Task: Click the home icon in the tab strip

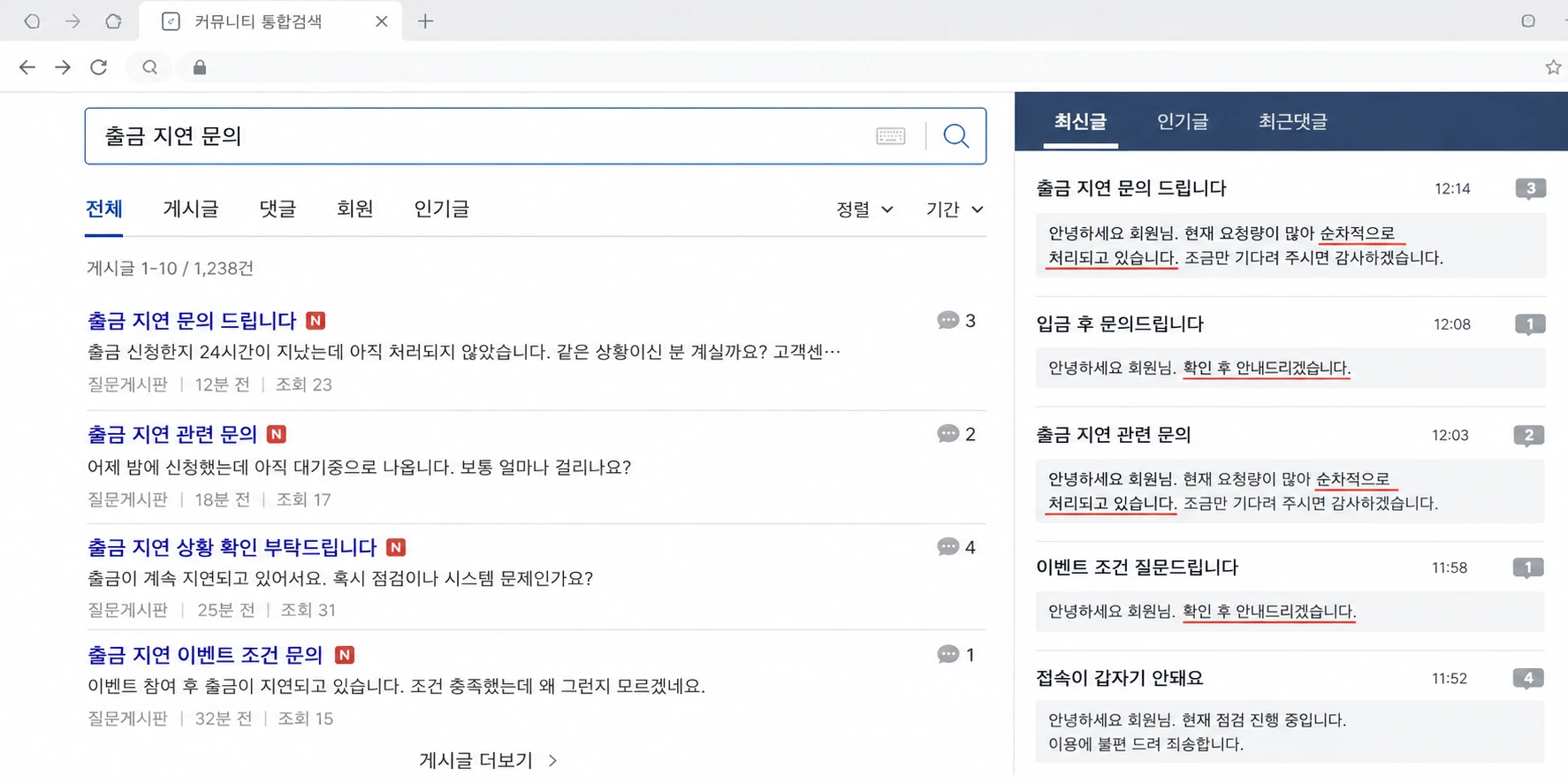Action: (113, 21)
